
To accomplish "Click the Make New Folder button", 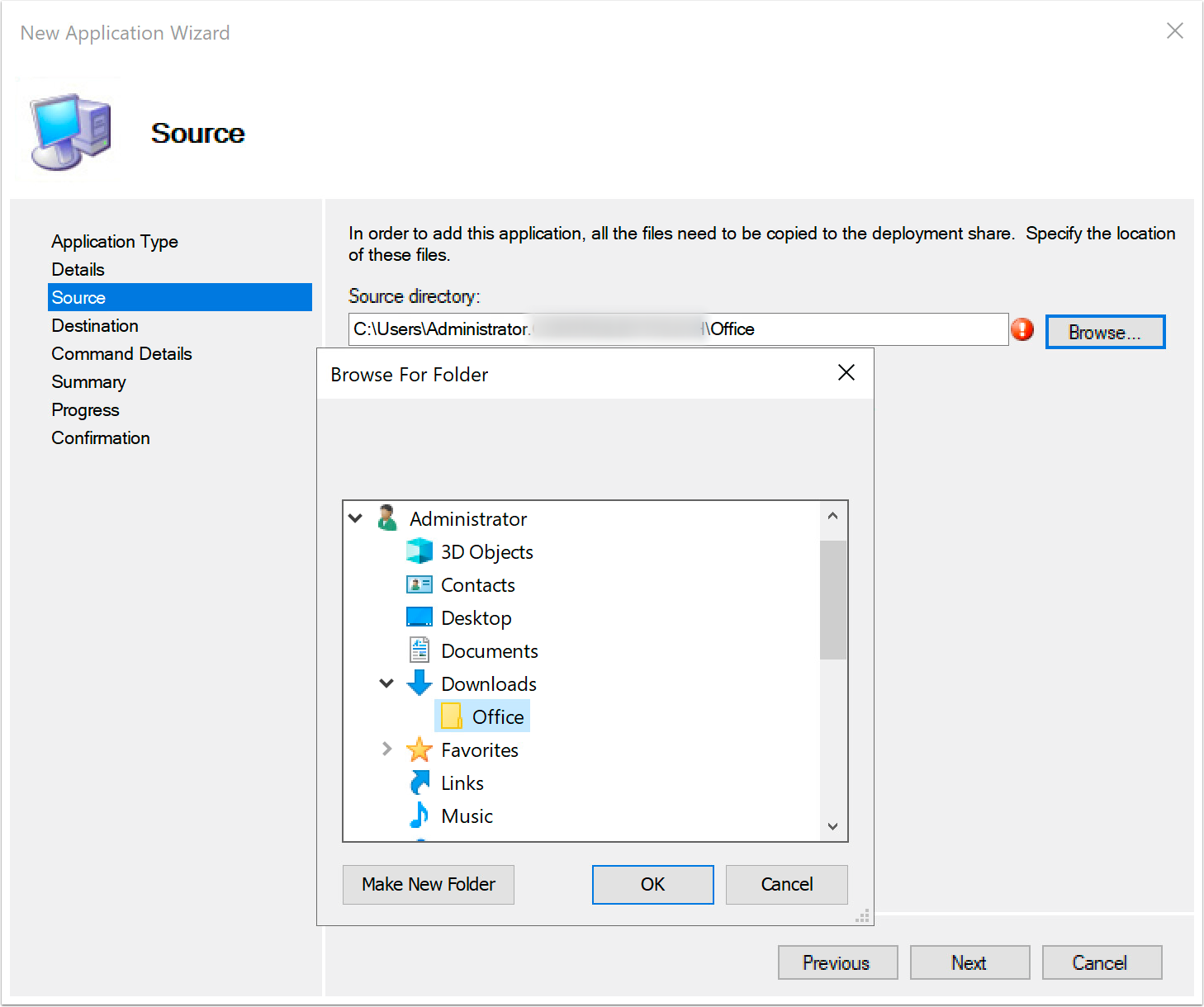I will tap(428, 884).
